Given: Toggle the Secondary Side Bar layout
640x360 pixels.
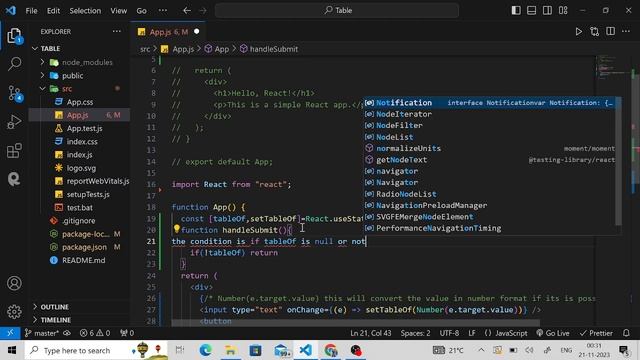Looking at the screenshot, I should tap(547, 10).
